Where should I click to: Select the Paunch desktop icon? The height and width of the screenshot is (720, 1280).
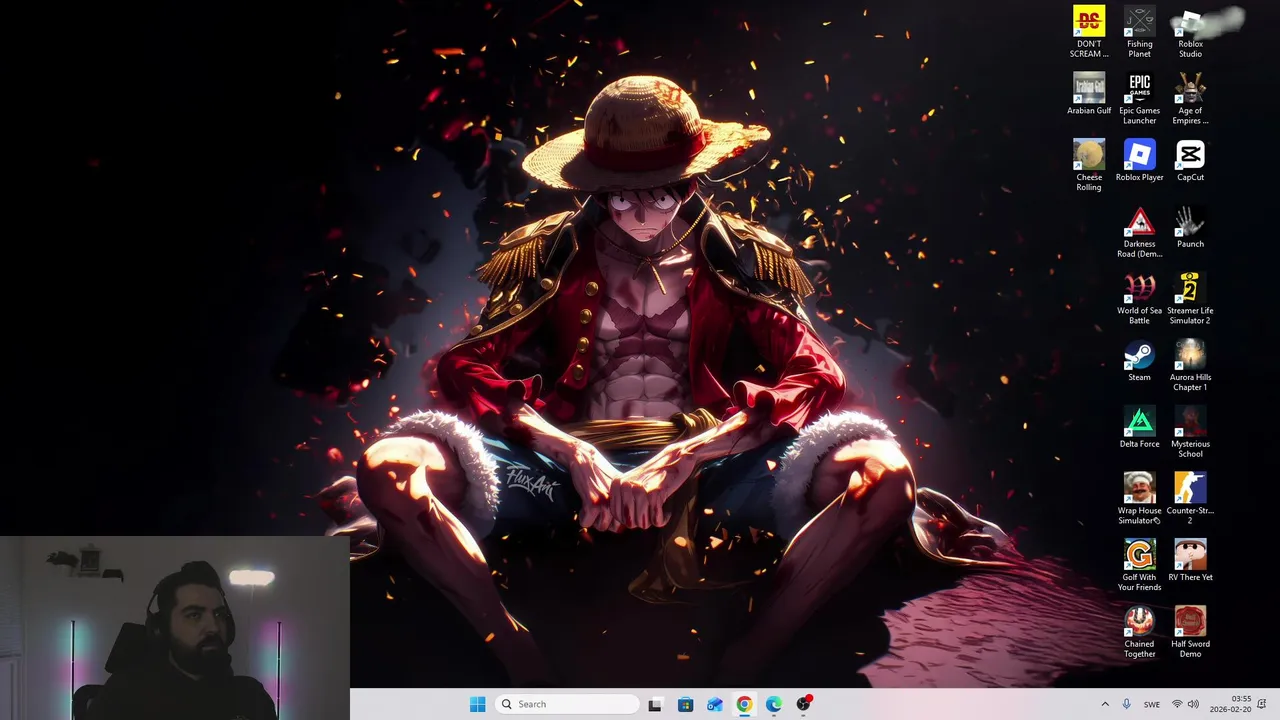coord(1190,227)
